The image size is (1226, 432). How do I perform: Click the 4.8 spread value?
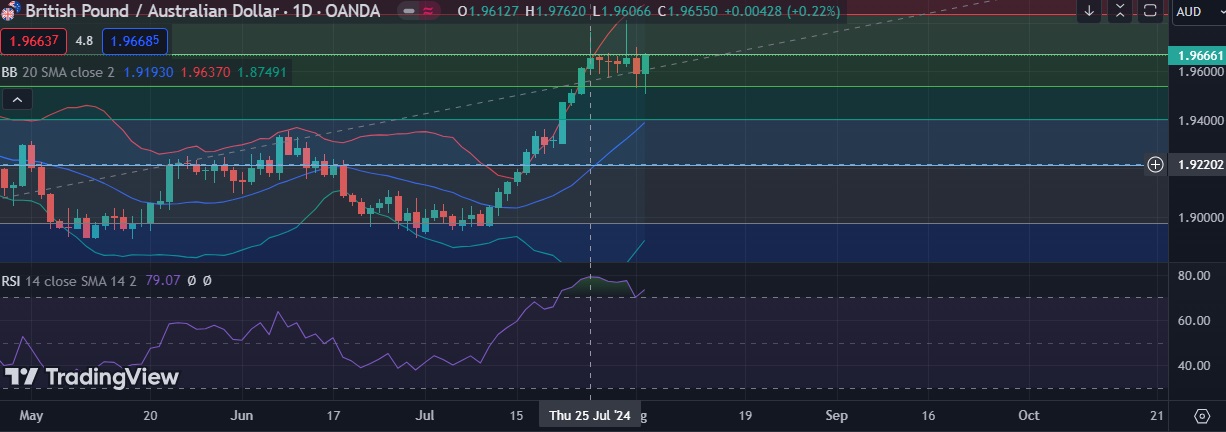(85, 42)
